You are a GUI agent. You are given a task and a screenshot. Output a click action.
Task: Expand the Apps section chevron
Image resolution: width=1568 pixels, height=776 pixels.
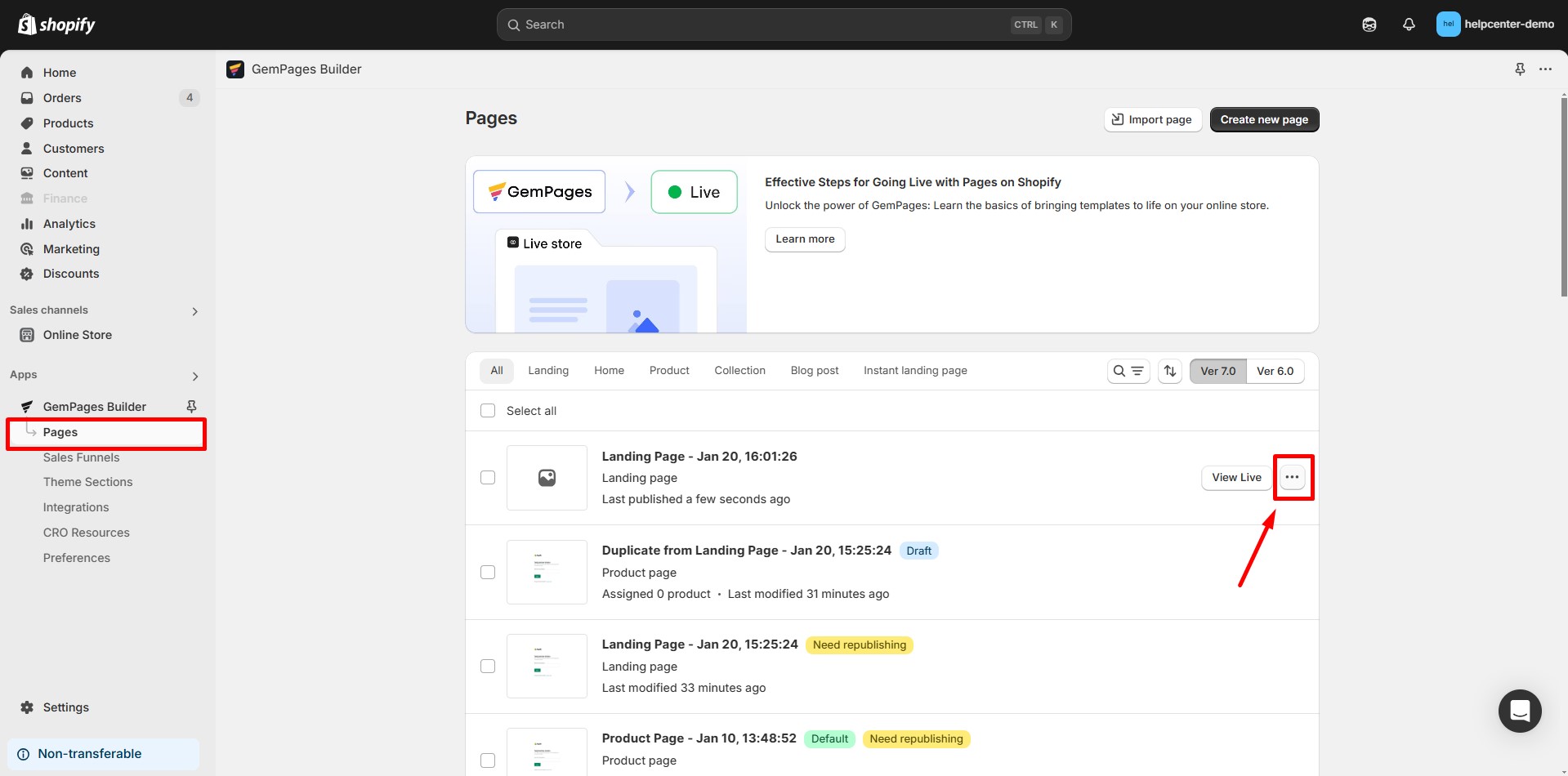tap(194, 376)
